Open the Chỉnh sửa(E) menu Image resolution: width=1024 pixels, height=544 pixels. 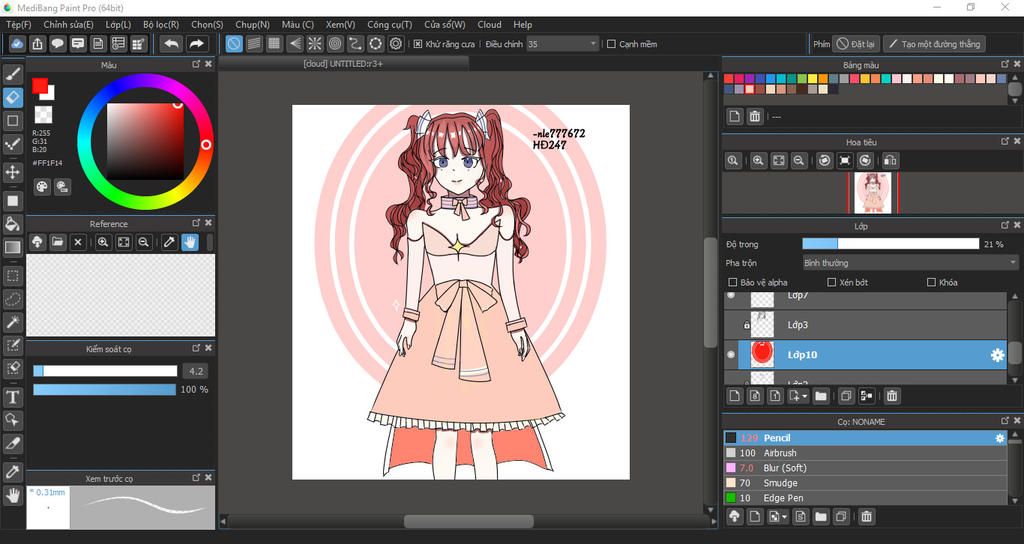point(68,24)
